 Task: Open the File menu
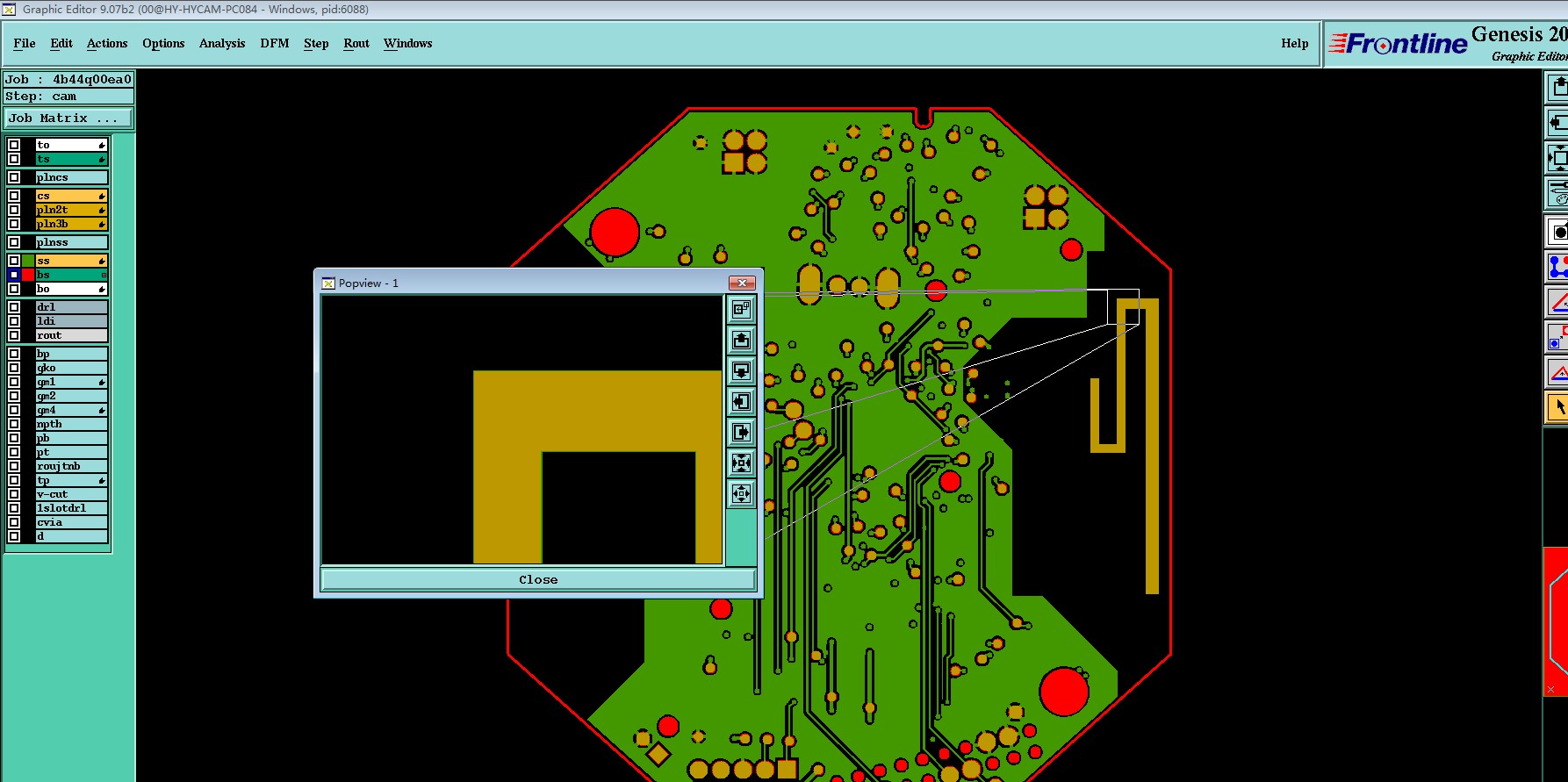(25, 43)
